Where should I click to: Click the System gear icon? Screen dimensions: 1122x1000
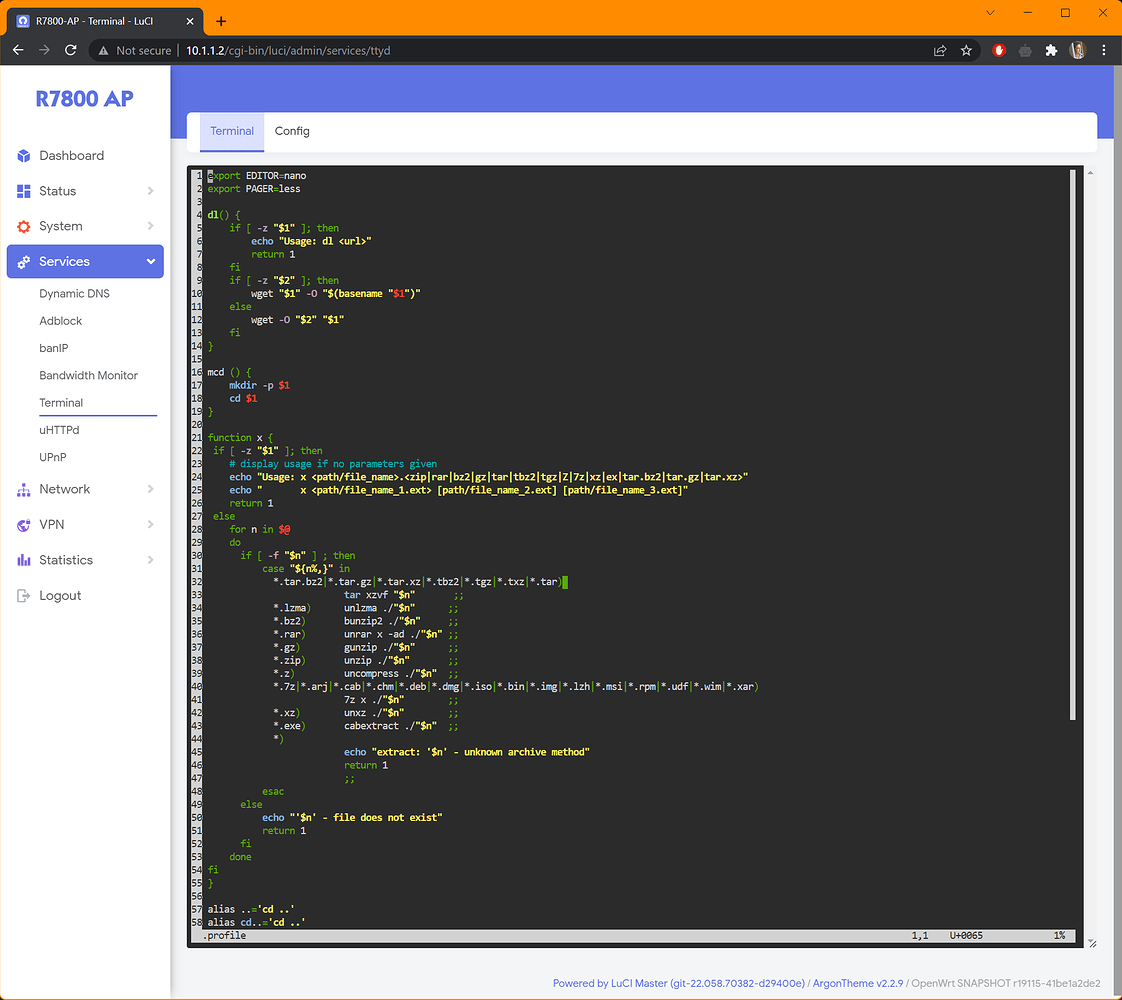(24, 227)
